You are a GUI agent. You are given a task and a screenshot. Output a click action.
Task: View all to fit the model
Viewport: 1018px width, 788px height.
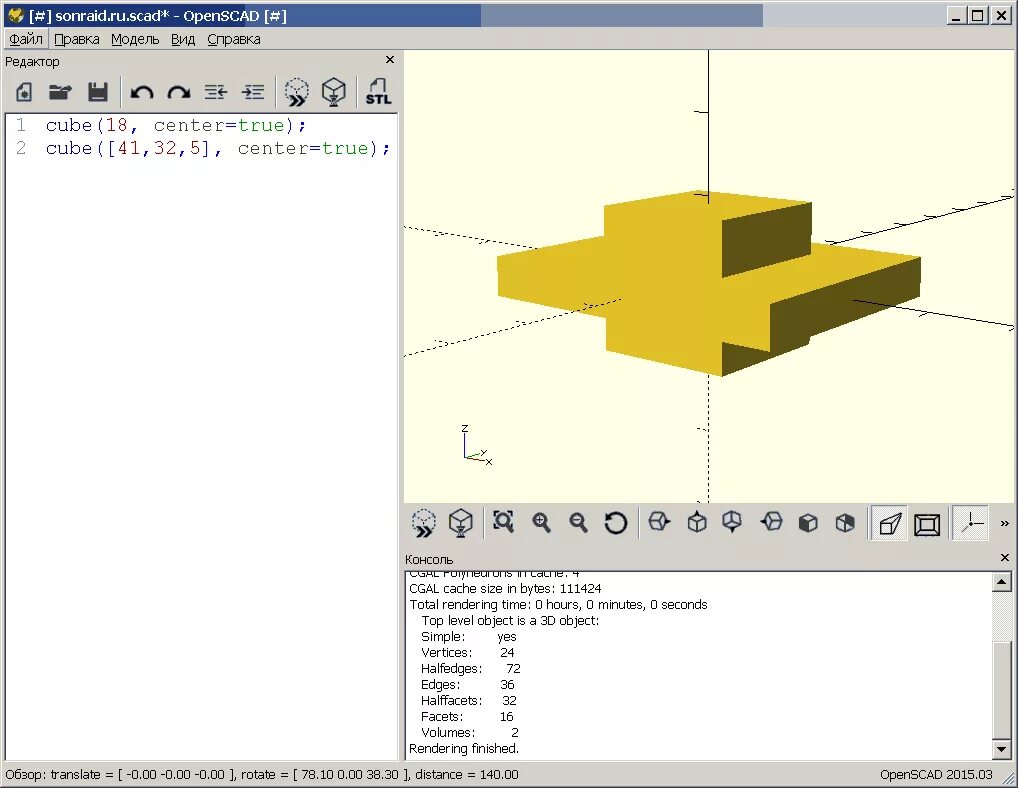coord(503,522)
